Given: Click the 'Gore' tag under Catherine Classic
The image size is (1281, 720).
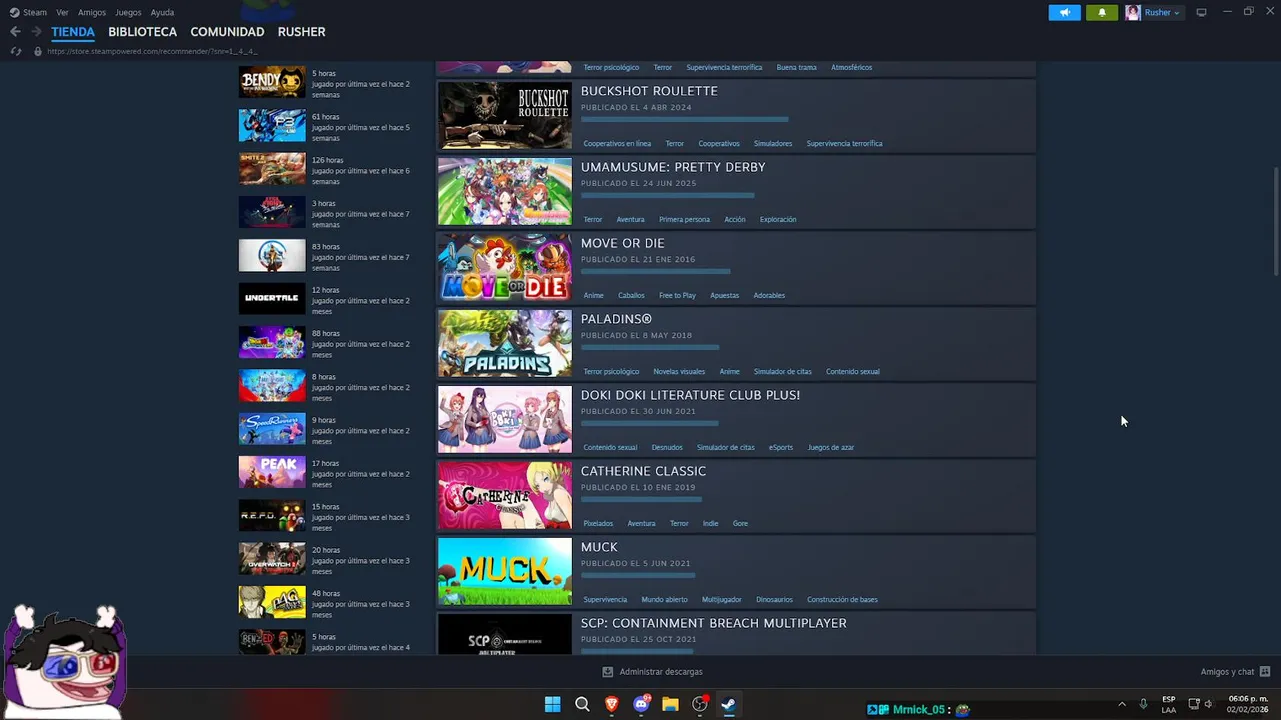Looking at the screenshot, I should click(740, 524).
